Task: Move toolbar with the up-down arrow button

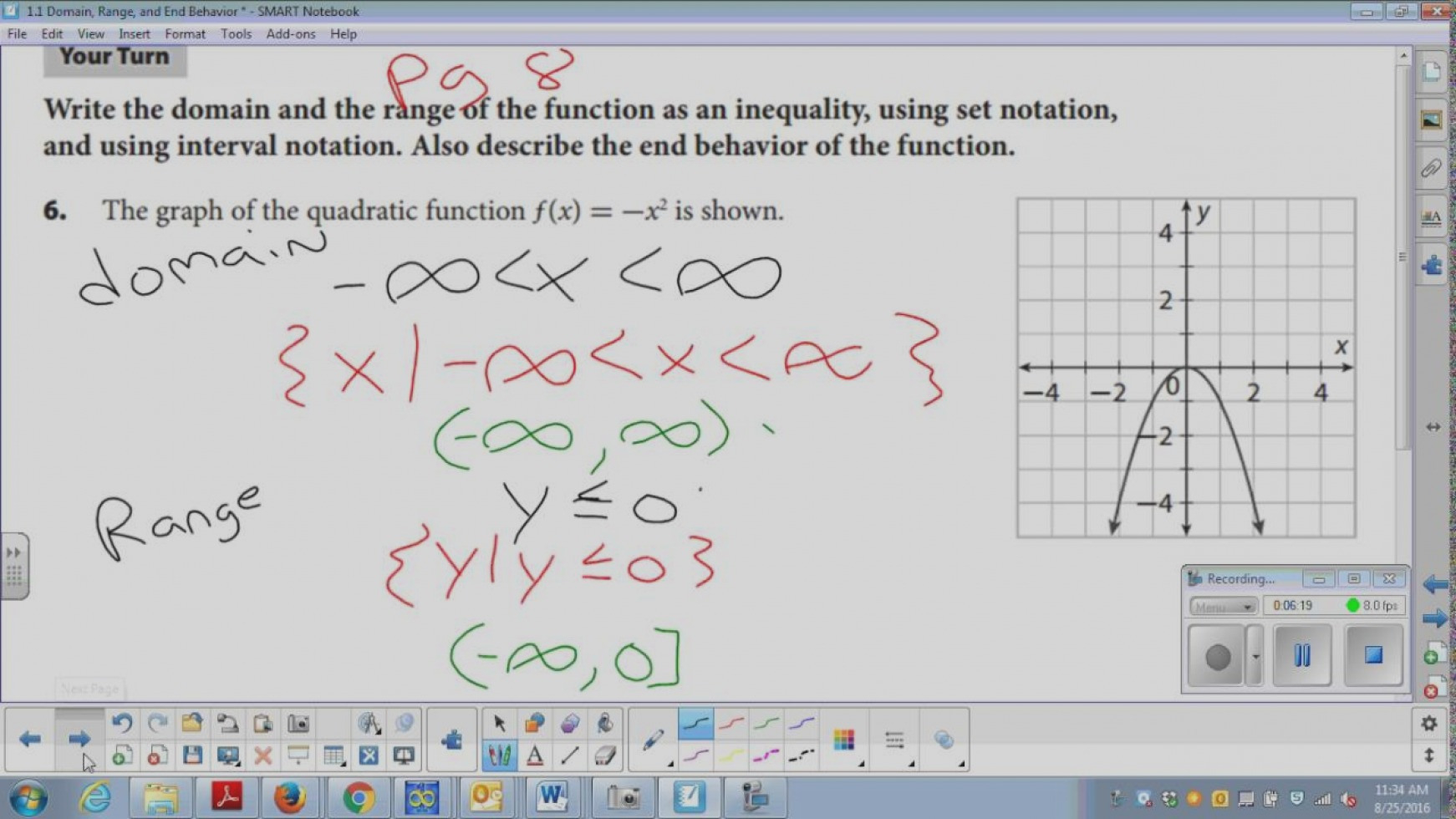Action: [x=1429, y=755]
